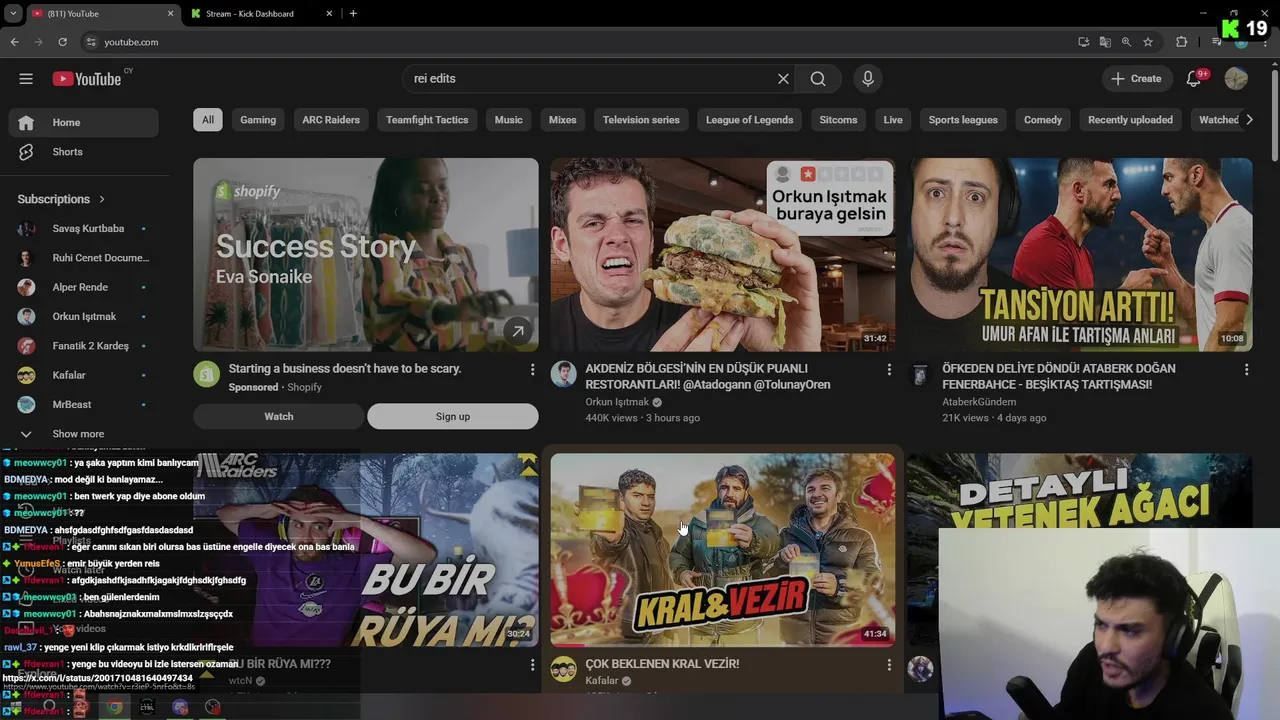
Task: Open options menu for Shopify ad
Action: [532, 370]
